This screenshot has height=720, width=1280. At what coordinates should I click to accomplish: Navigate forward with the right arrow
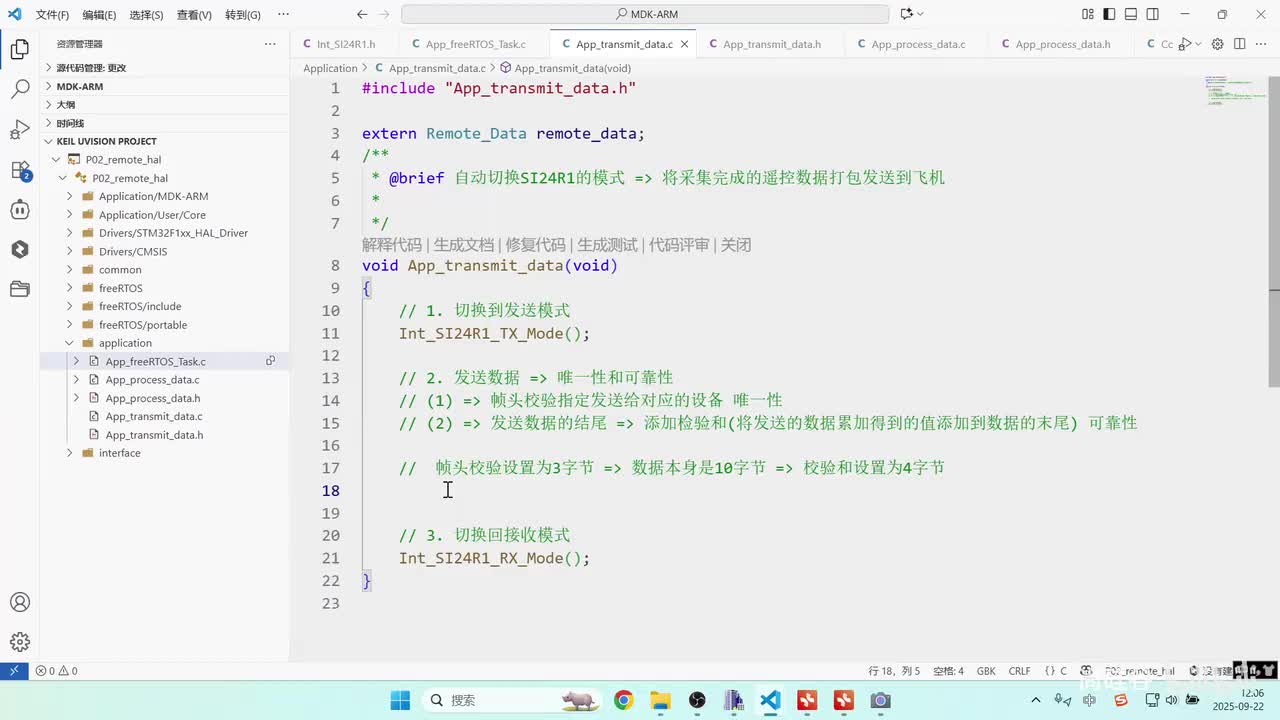click(x=386, y=14)
